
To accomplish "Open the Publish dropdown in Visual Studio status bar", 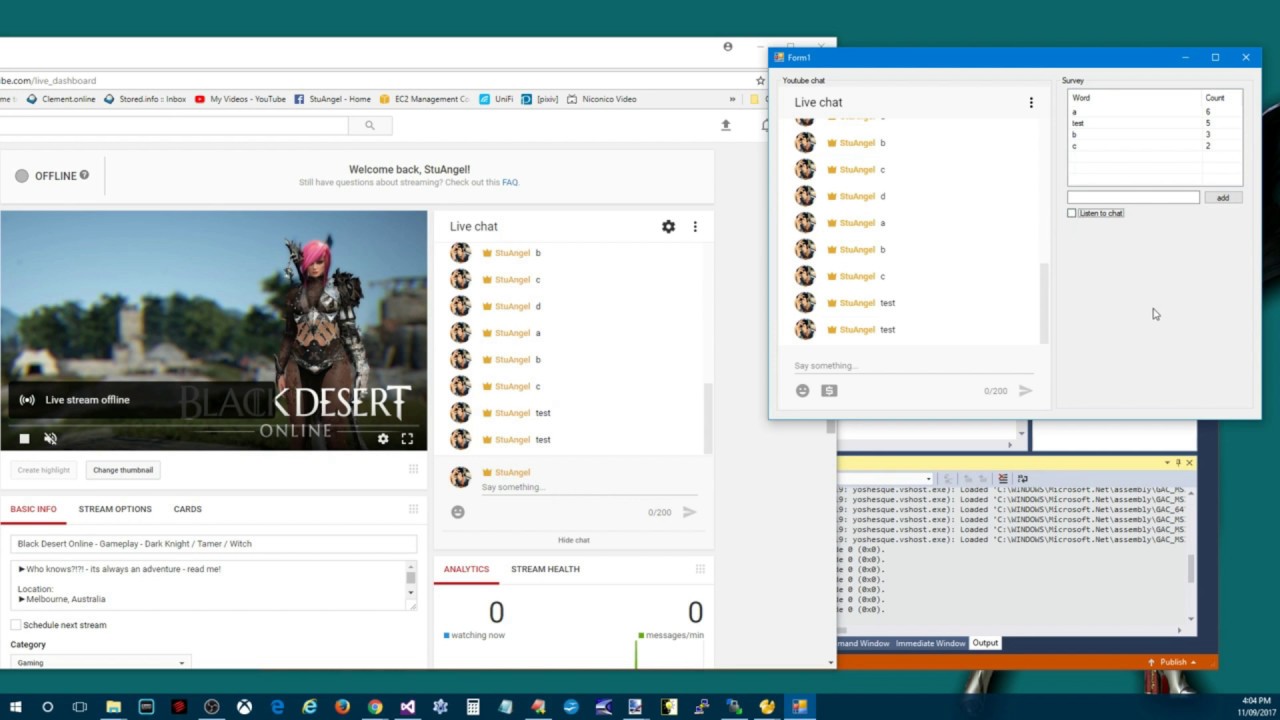I will coord(1172,662).
